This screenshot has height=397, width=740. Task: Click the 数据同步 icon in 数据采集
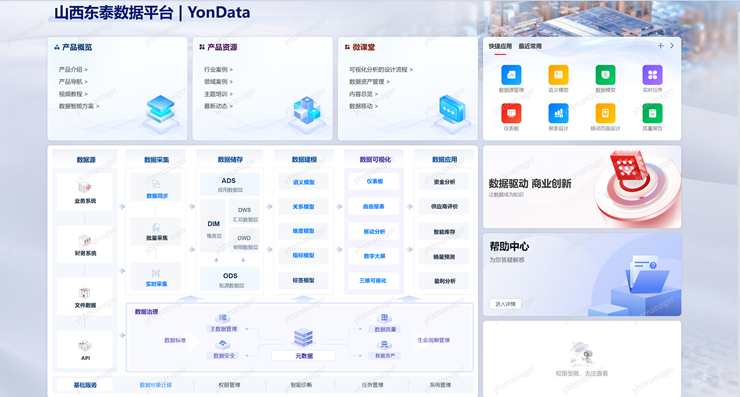click(x=156, y=184)
